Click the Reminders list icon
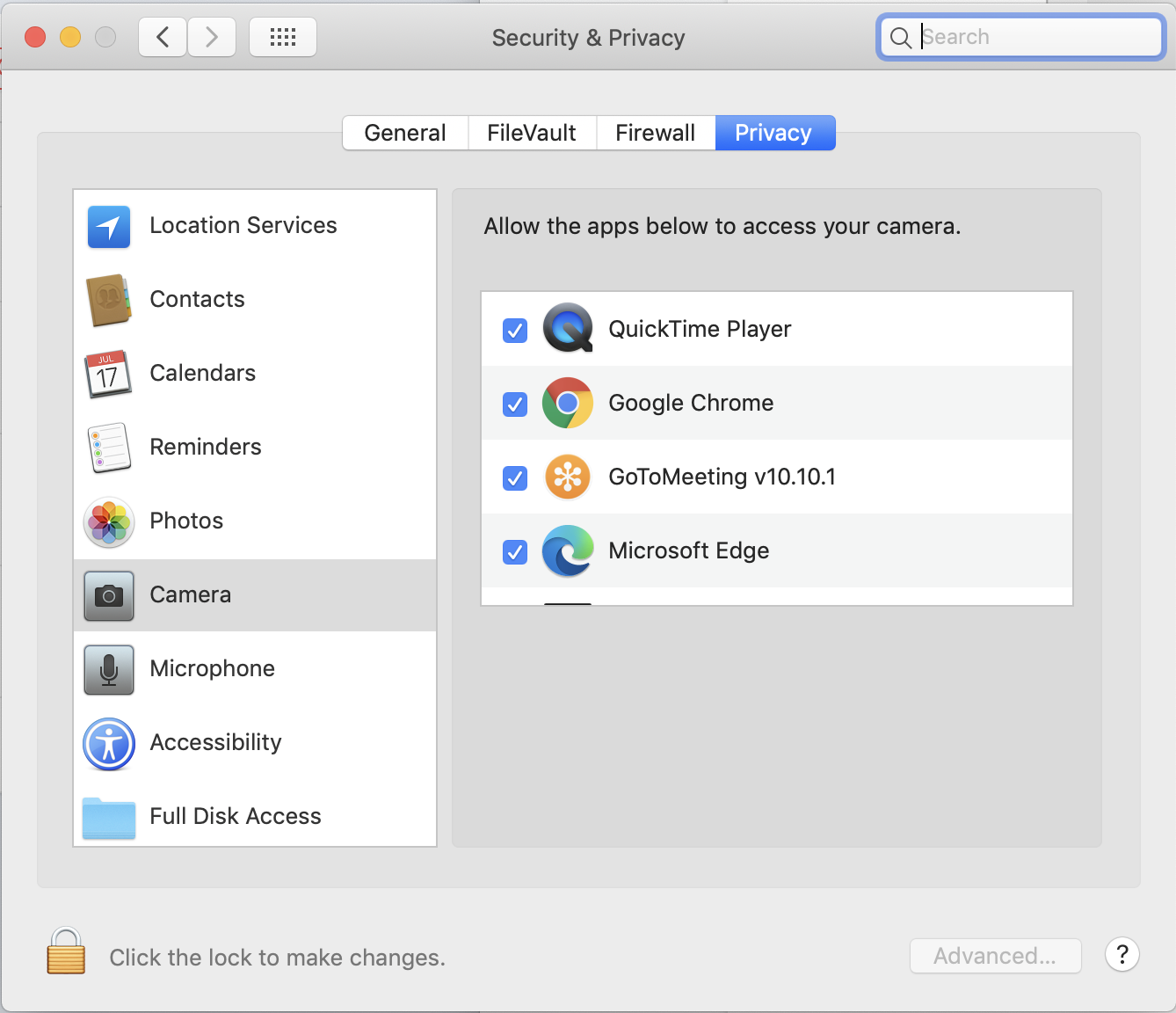This screenshot has width=1176, height=1013. tap(109, 448)
